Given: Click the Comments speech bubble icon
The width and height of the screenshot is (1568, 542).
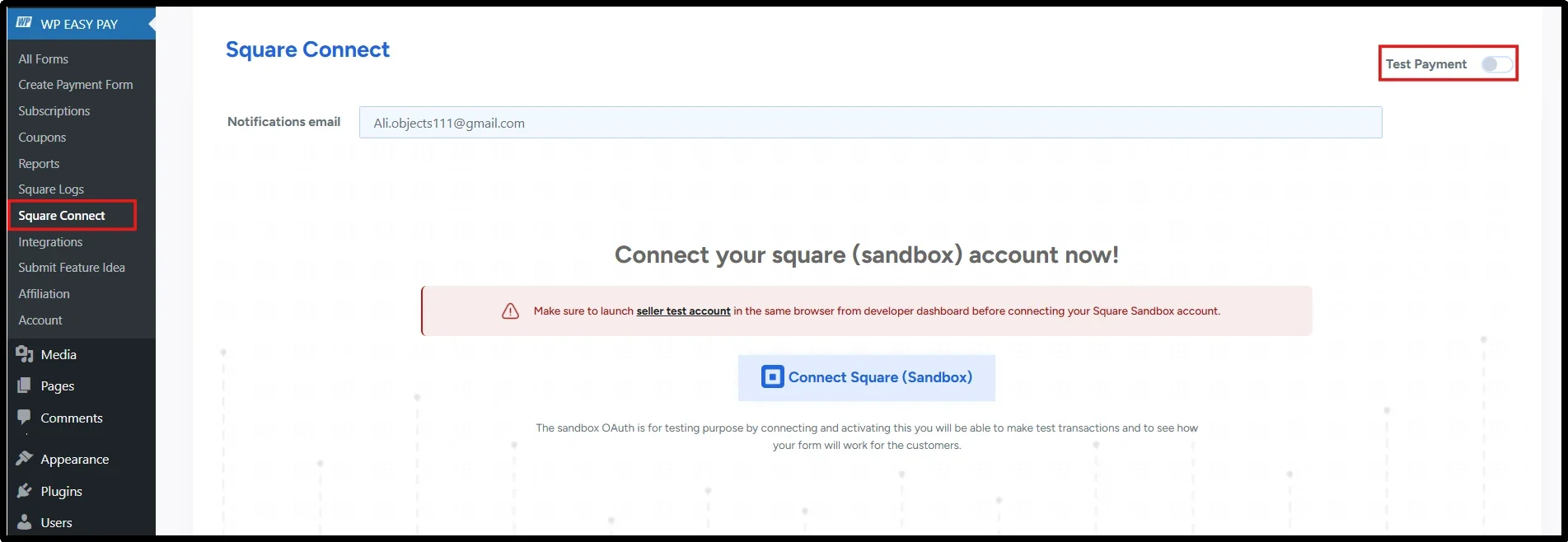Looking at the screenshot, I should click(x=25, y=417).
